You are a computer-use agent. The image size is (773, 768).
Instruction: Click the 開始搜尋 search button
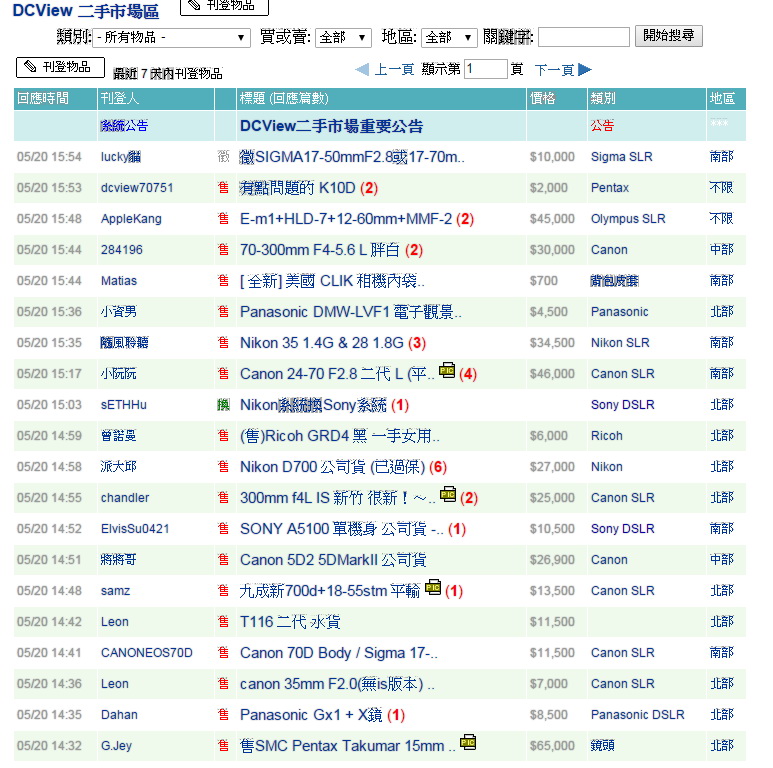click(668, 36)
